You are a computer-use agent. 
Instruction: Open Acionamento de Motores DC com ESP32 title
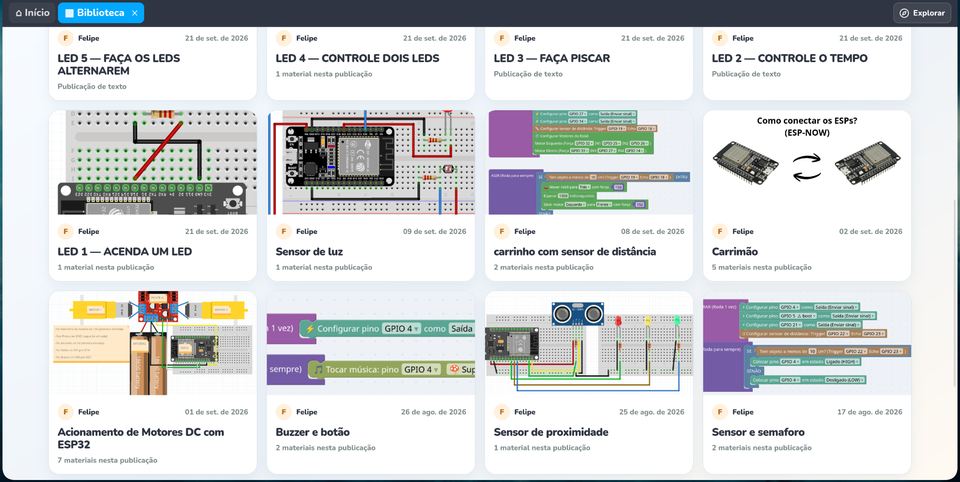pos(141,438)
